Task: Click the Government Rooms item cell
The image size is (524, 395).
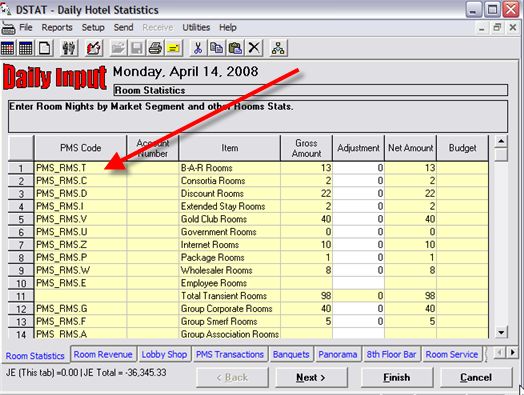Action: click(x=230, y=232)
